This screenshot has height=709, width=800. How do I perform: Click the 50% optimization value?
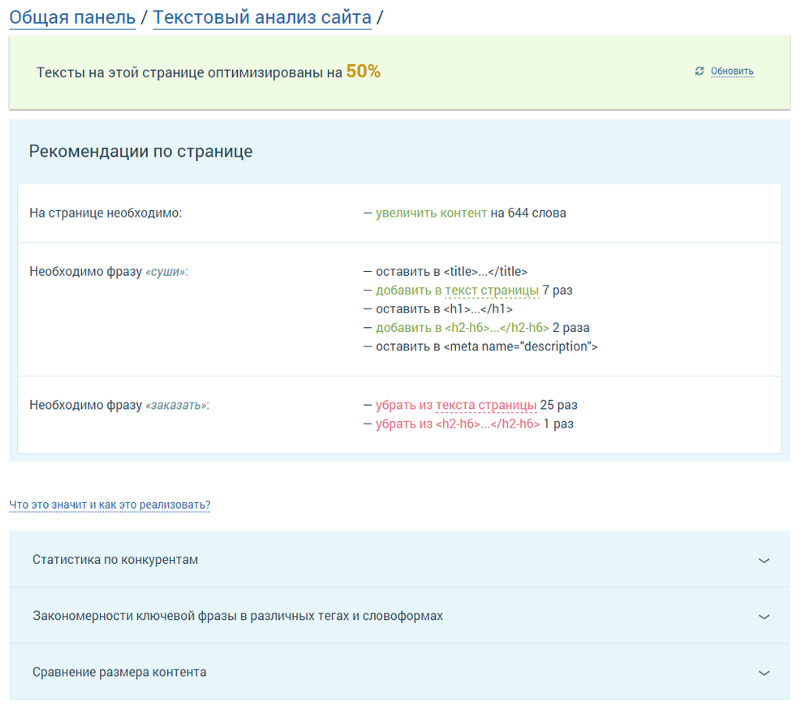coord(363,71)
